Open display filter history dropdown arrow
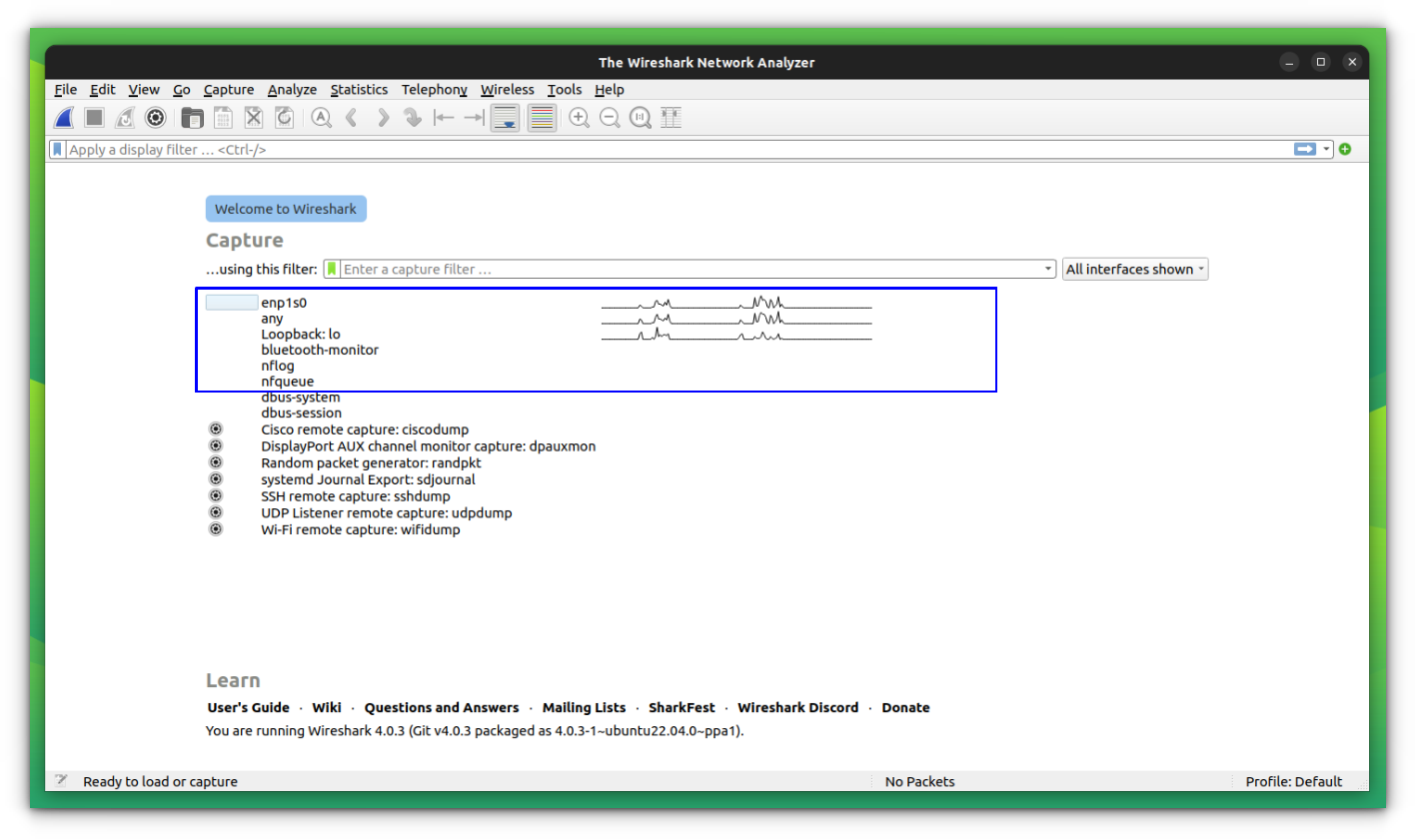1416x840 pixels. pyautogui.click(x=1326, y=149)
